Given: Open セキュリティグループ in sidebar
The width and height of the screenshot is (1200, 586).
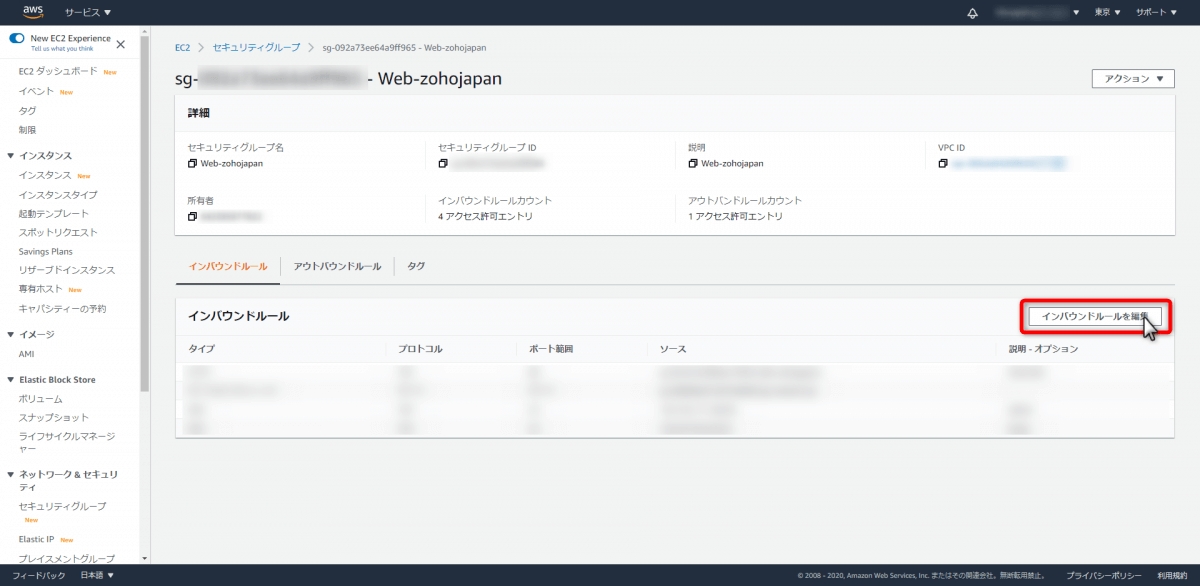Looking at the screenshot, I should pyautogui.click(x=62, y=507).
